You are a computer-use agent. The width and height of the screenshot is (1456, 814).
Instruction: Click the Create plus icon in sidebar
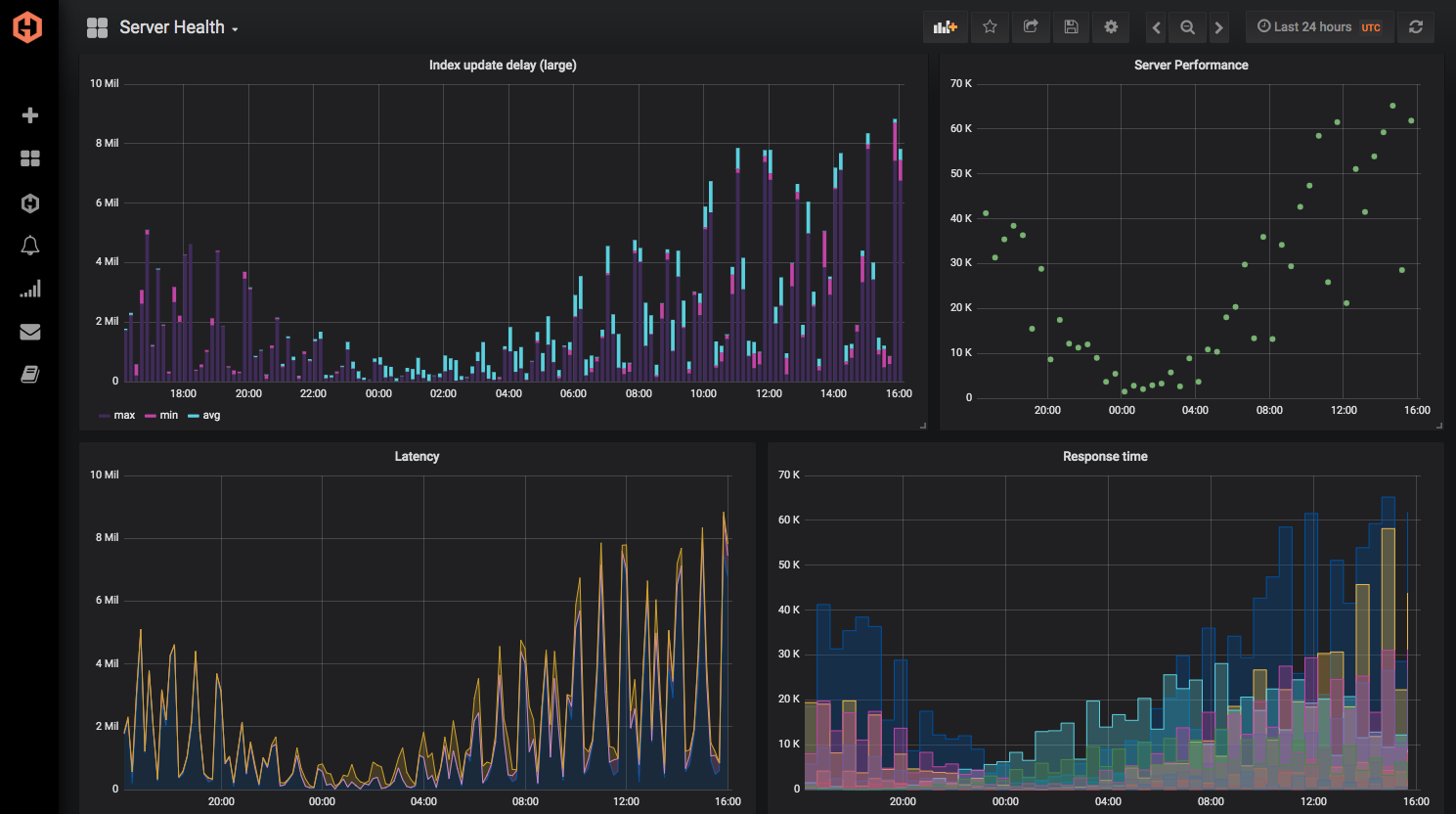coord(29,114)
